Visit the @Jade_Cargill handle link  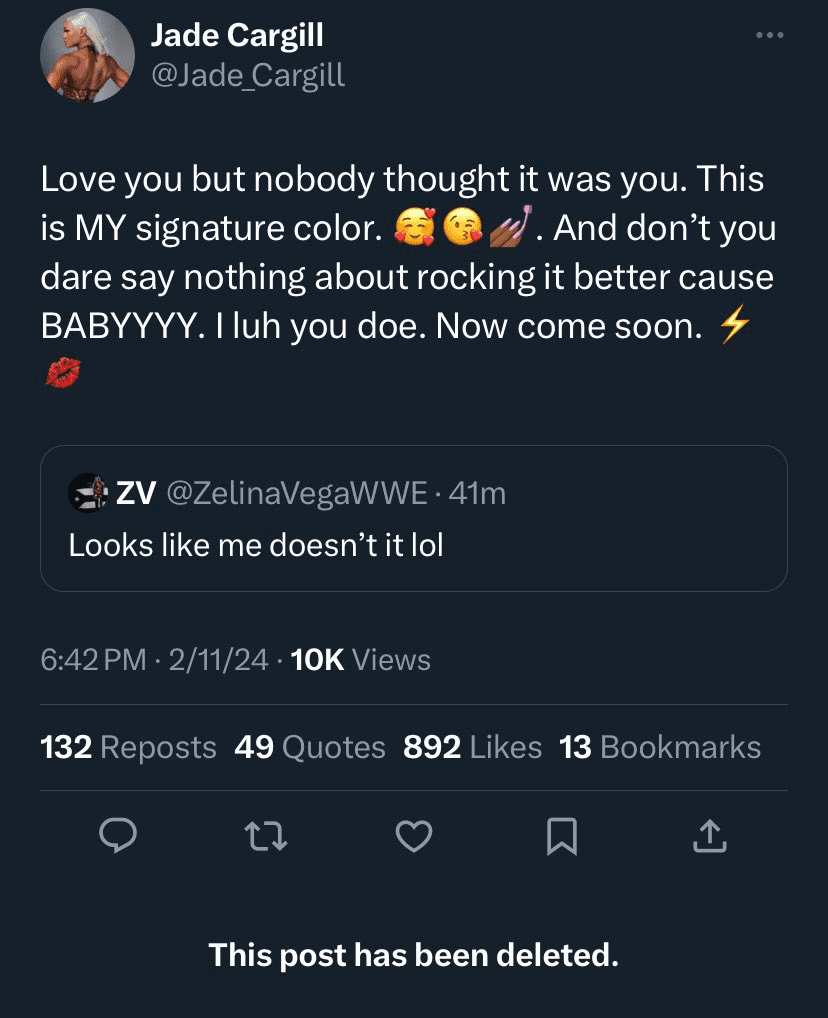[247, 74]
